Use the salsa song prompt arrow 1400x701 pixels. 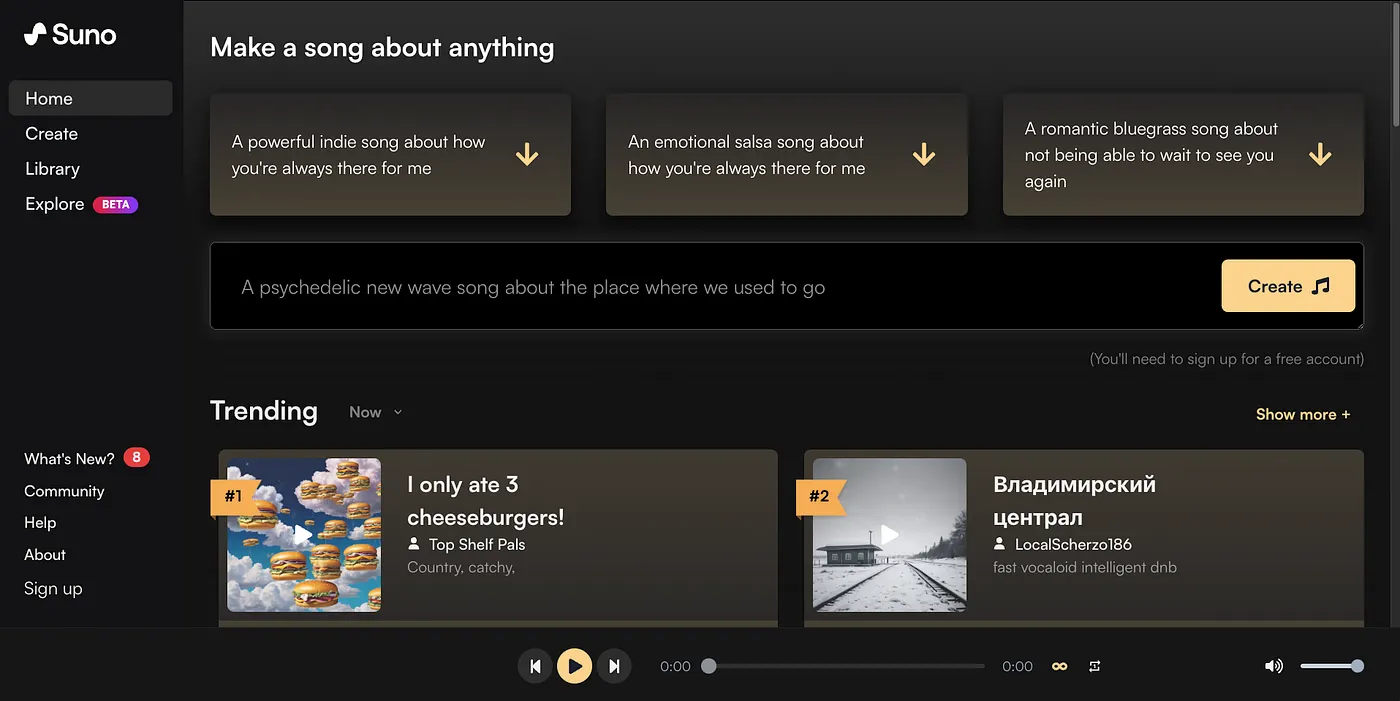tap(924, 154)
